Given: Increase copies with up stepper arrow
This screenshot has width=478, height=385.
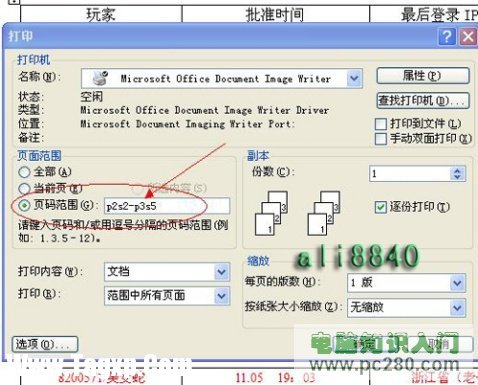Looking at the screenshot, I should click(457, 170).
